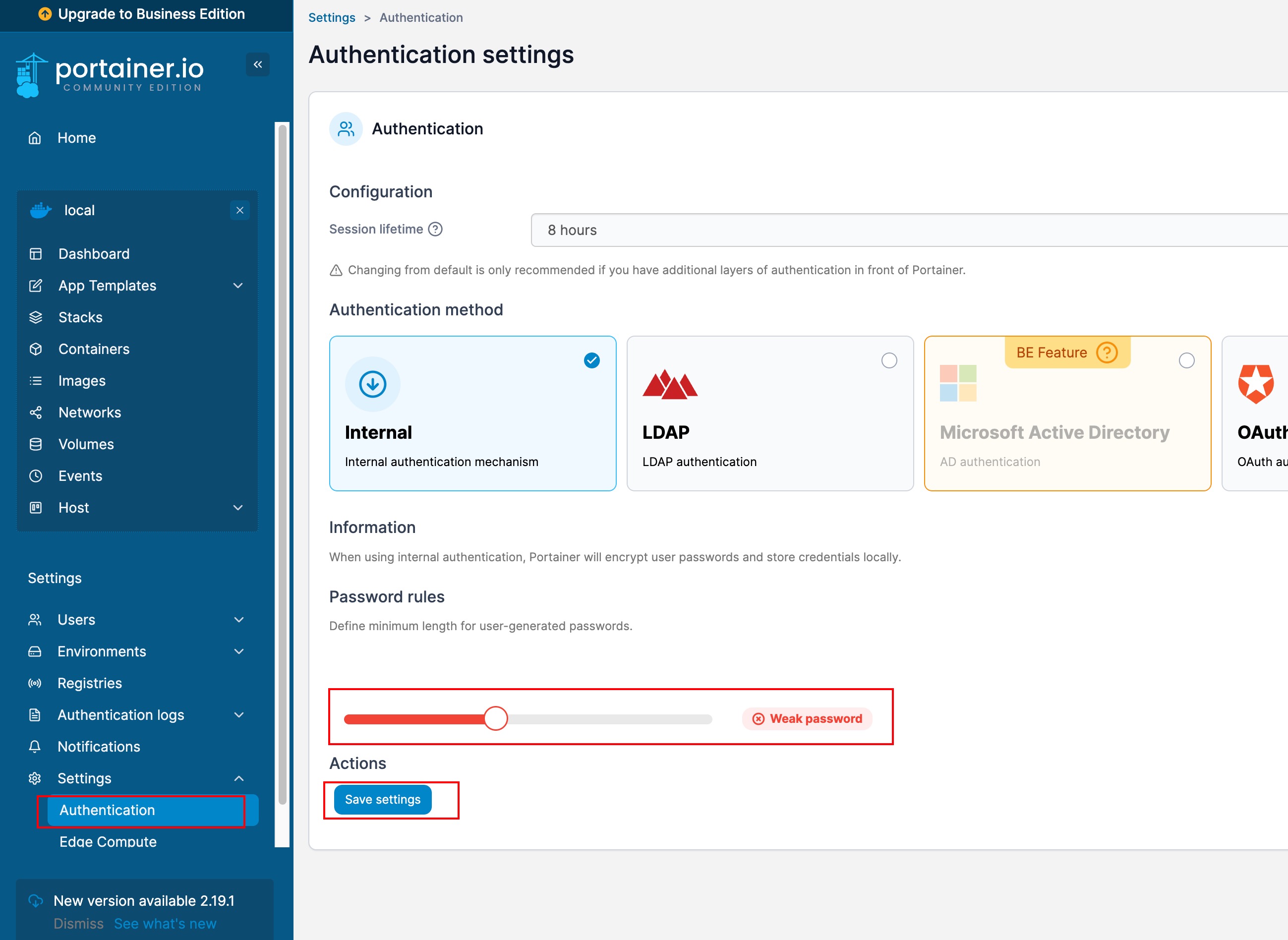Select the Internal authentication radio button
The width and height of the screenshot is (1288, 940).
(x=591, y=360)
